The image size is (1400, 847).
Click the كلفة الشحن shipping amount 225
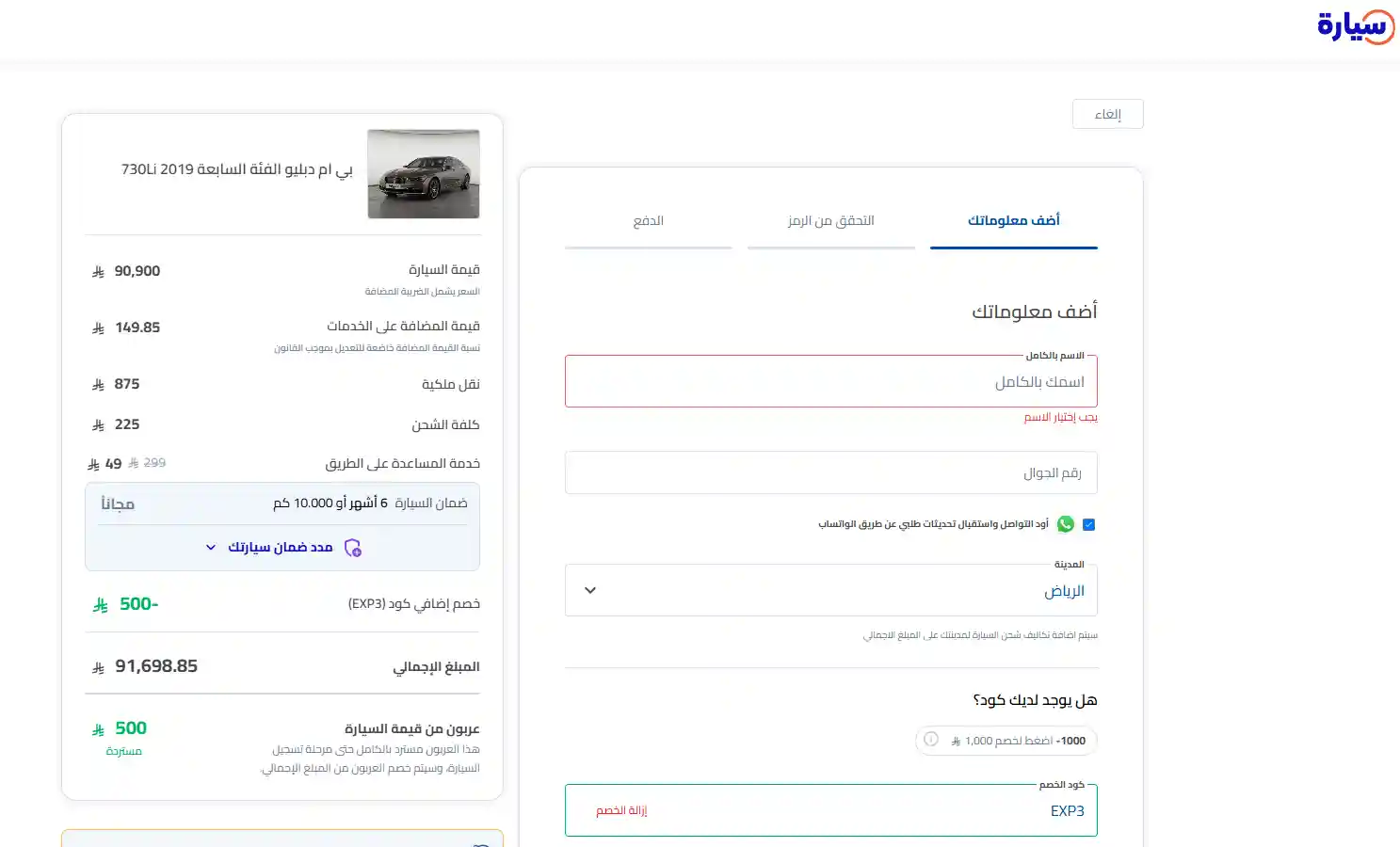point(127,424)
